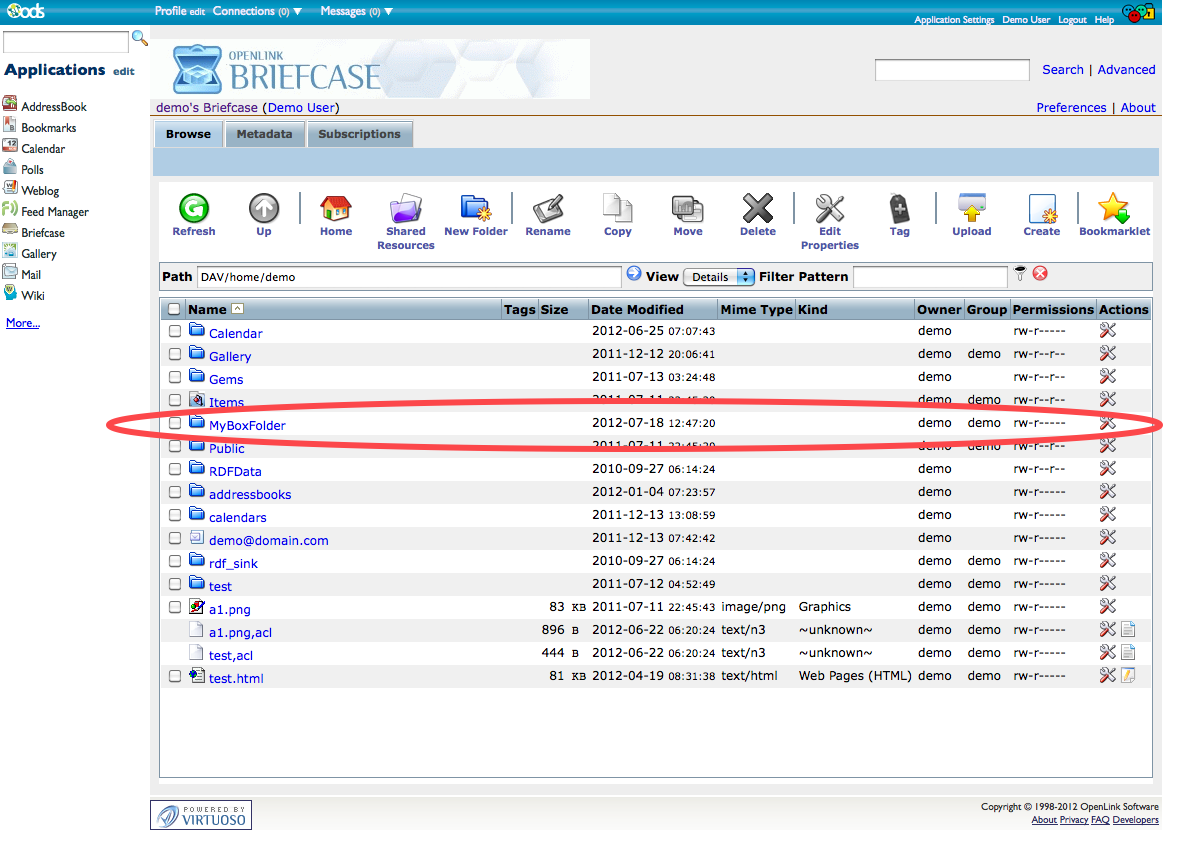Toggle the select-all checkbox in header
This screenshot has height=850, width=1180.
point(175,310)
